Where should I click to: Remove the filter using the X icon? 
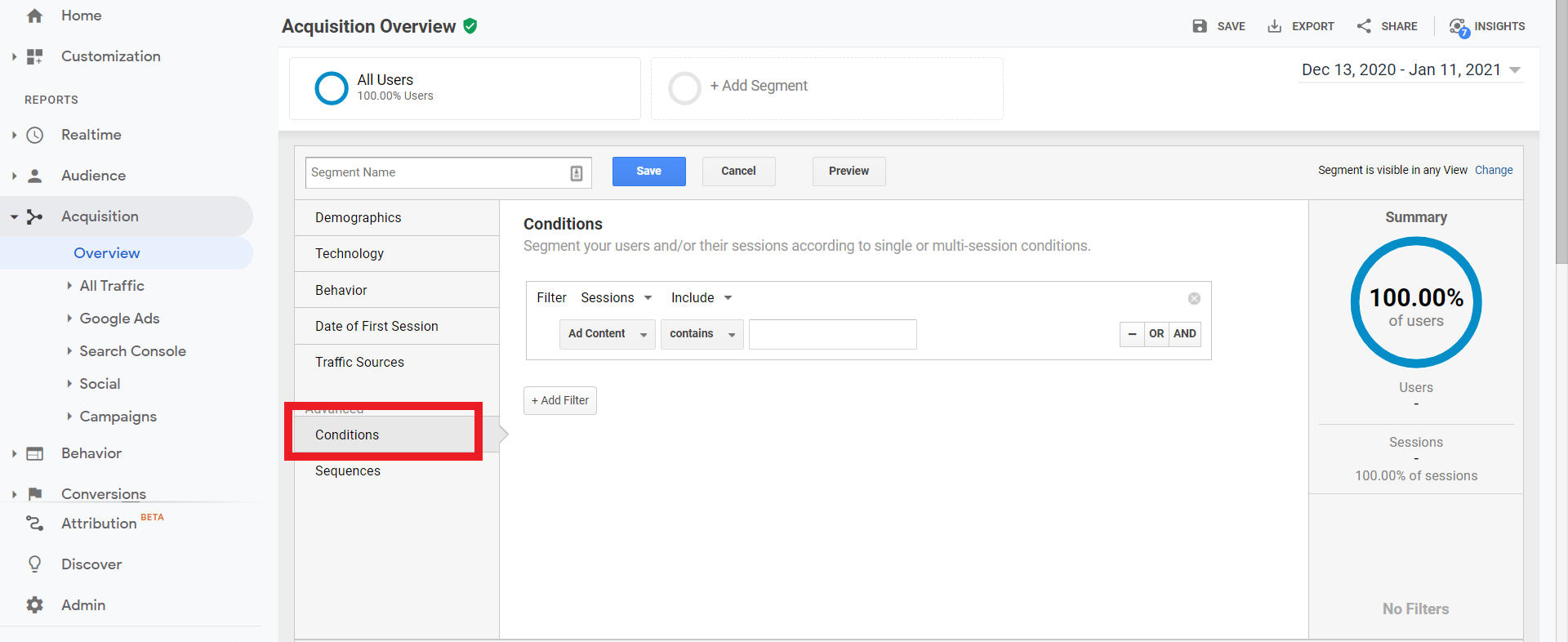(1194, 298)
